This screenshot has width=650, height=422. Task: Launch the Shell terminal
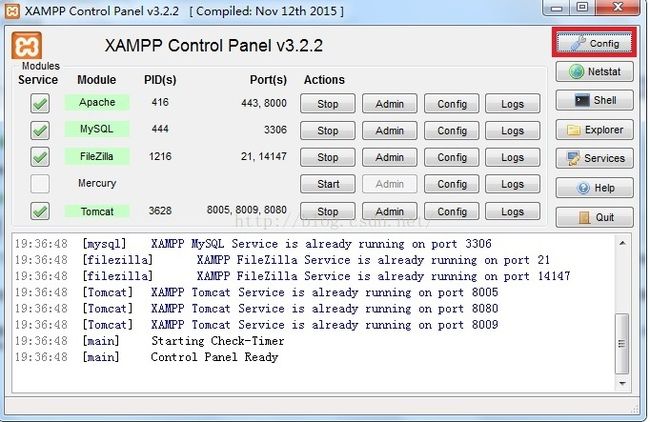tap(594, 100)
